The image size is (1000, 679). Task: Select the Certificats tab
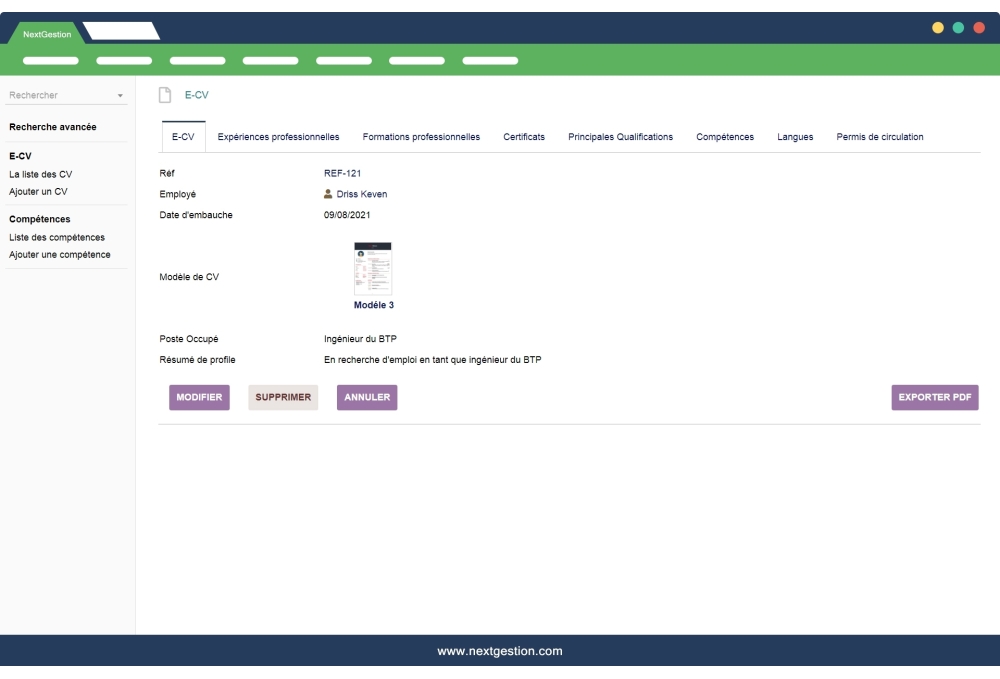tap(525, 137)
